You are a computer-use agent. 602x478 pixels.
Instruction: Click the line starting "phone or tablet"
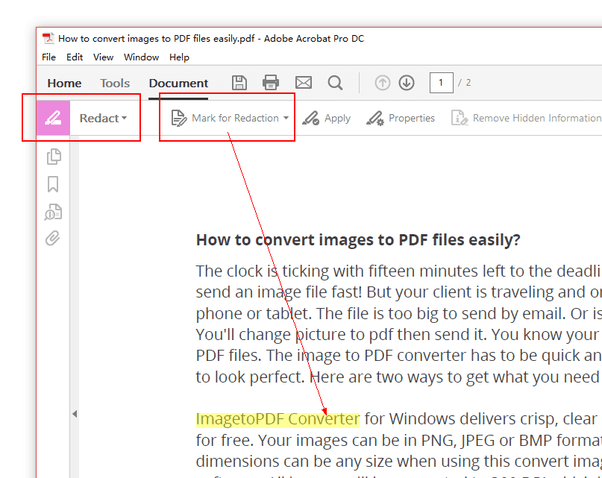[399, 314]
